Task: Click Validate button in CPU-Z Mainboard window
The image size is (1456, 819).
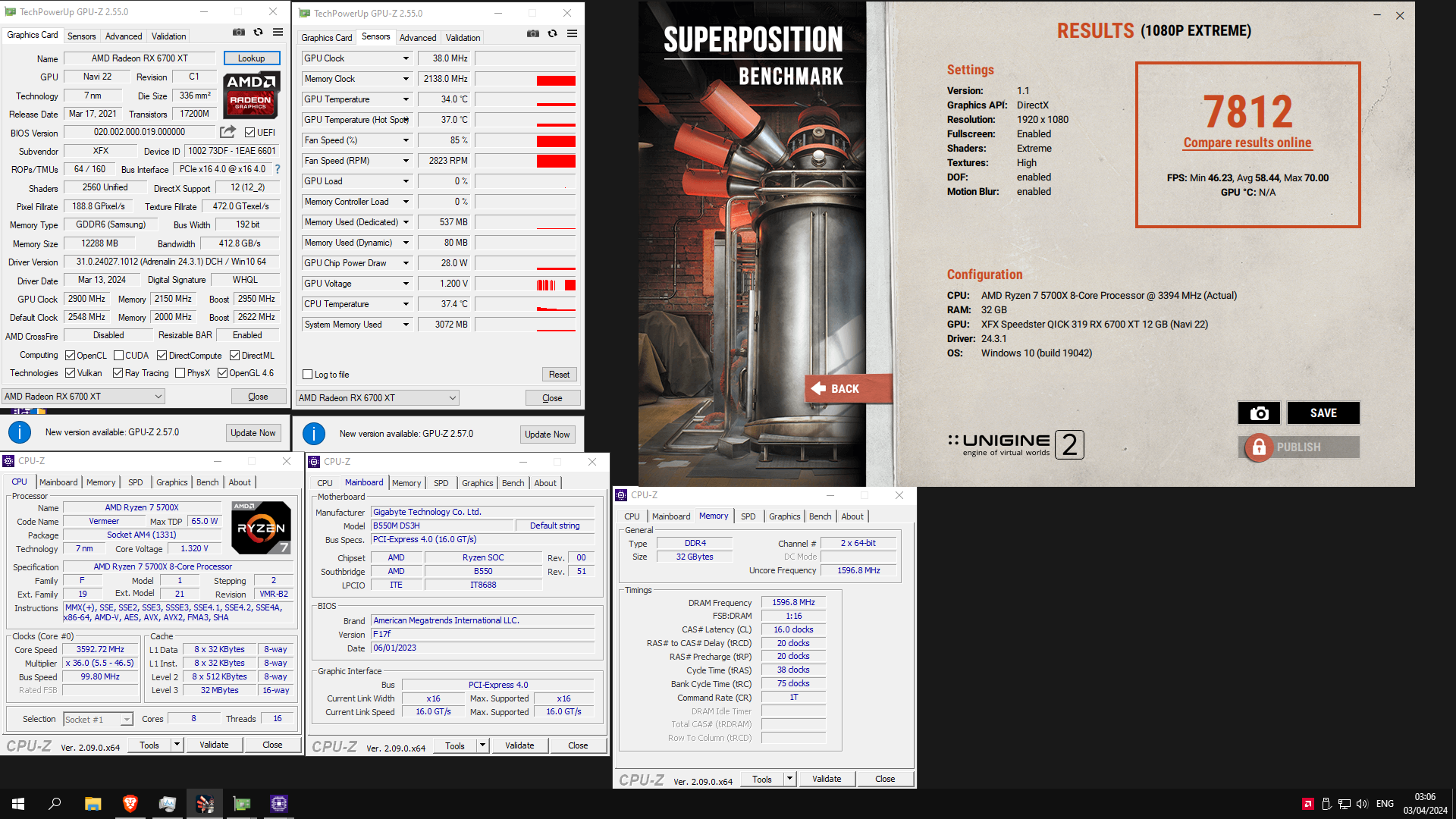Action: point(519,745)
